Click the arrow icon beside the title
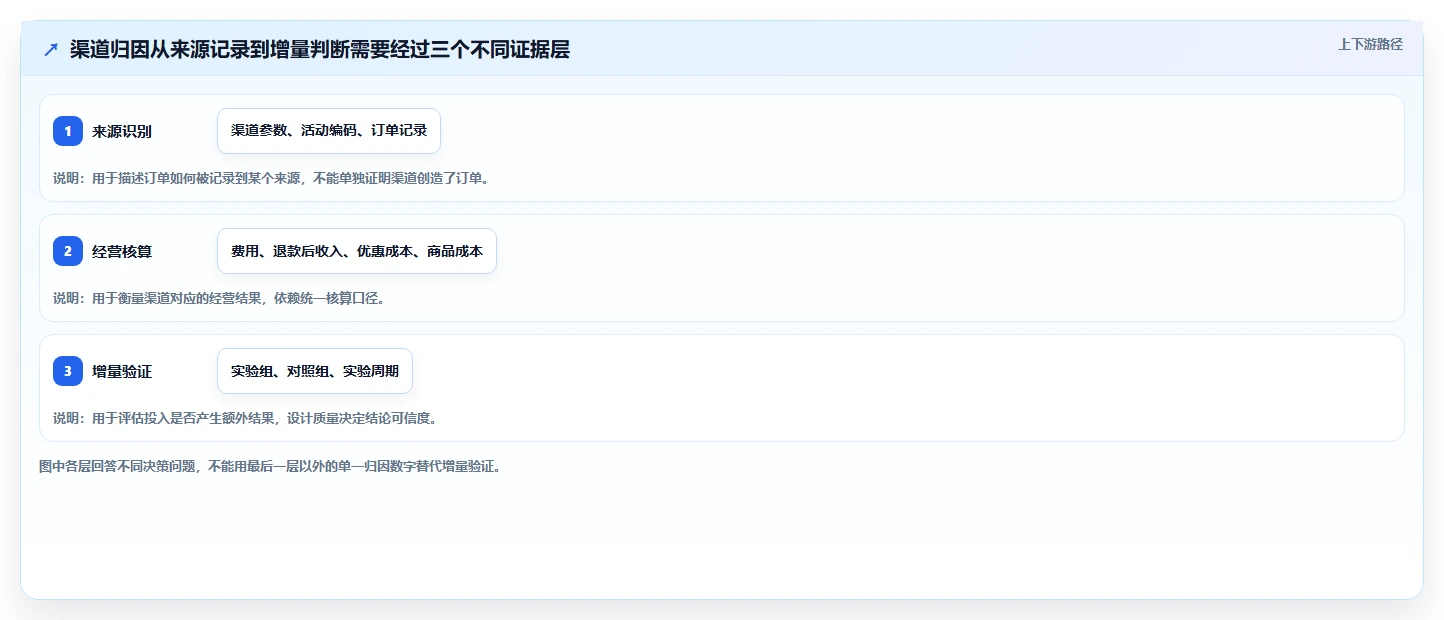The height and width of the screenshot is (620, 1444). click(51, 50)
